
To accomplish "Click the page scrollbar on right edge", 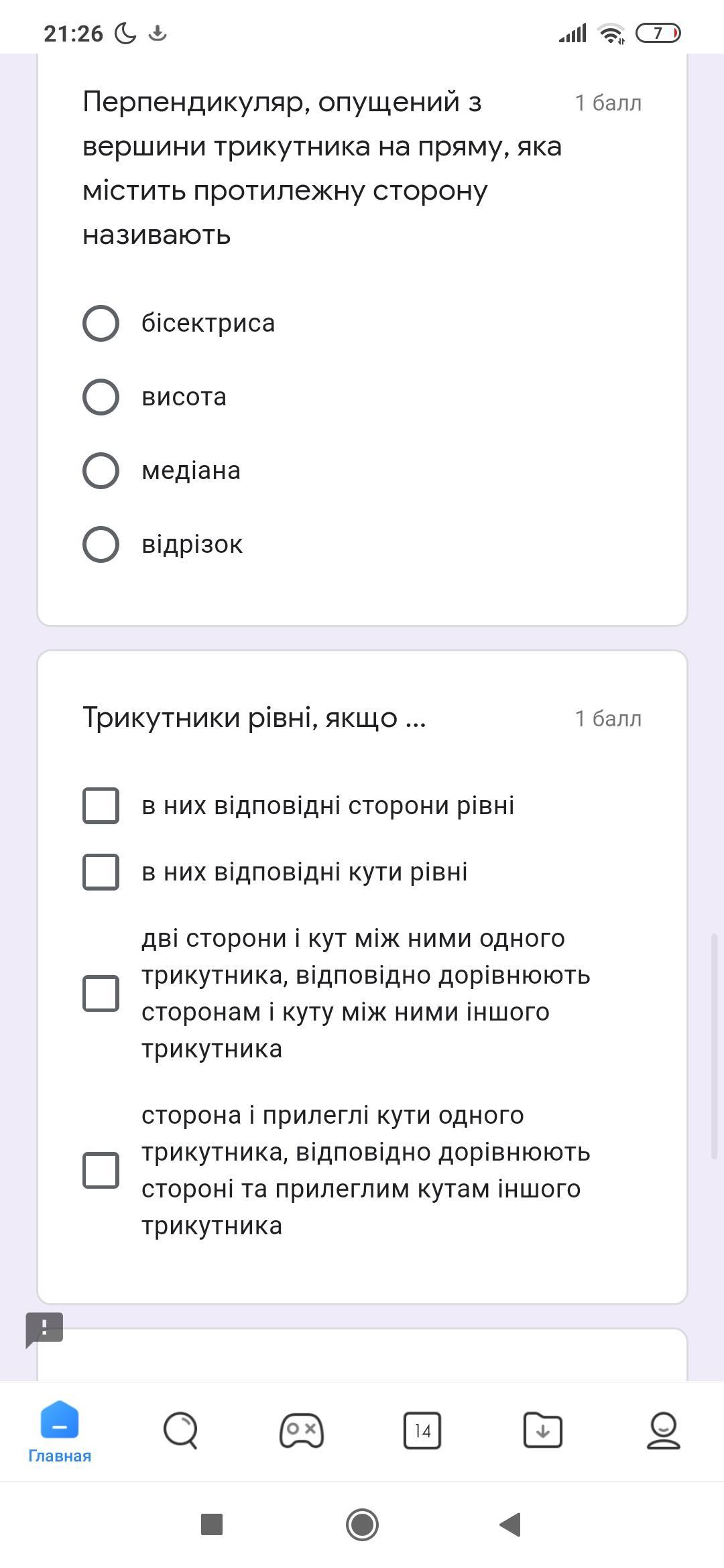I will [x=715, y=1045].
